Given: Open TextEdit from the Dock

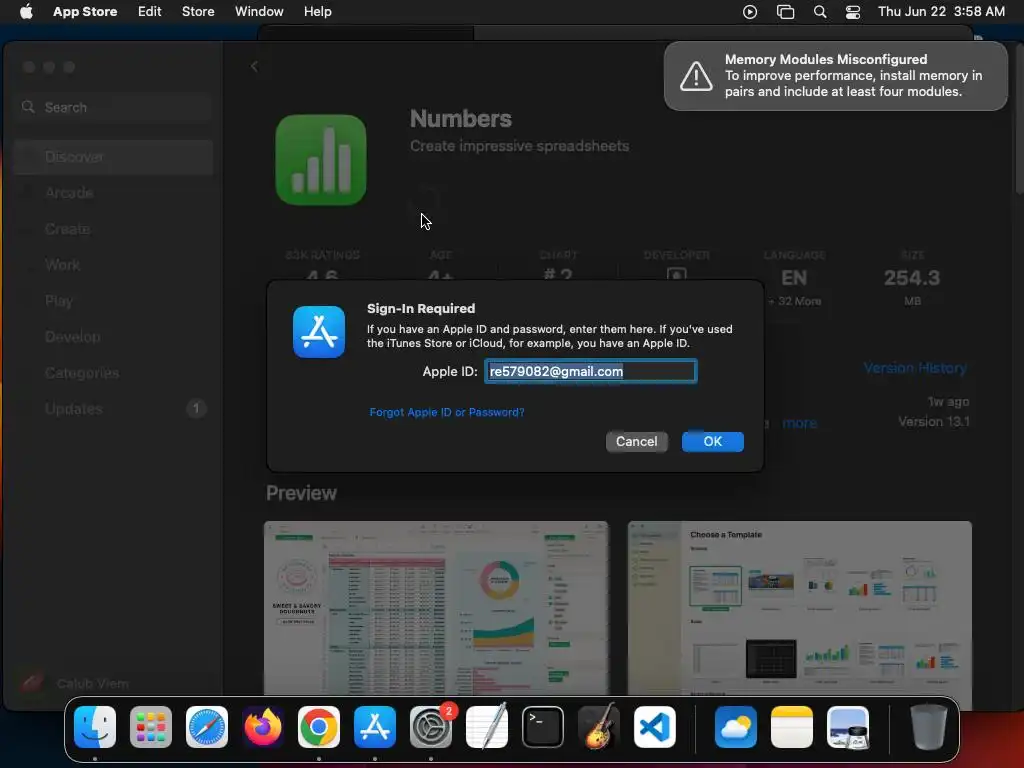Looking at the screenshot, I should point(487,727).
